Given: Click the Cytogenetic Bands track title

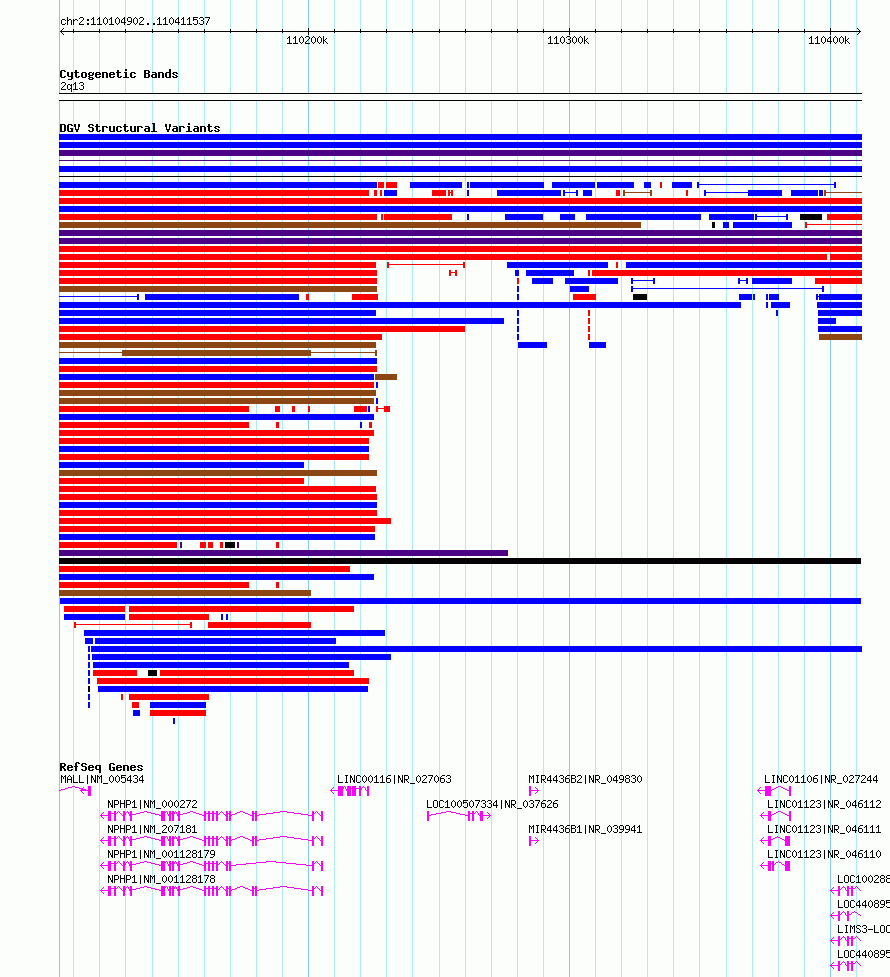Looking at the screenshot, I should click(x=118, y=74).
